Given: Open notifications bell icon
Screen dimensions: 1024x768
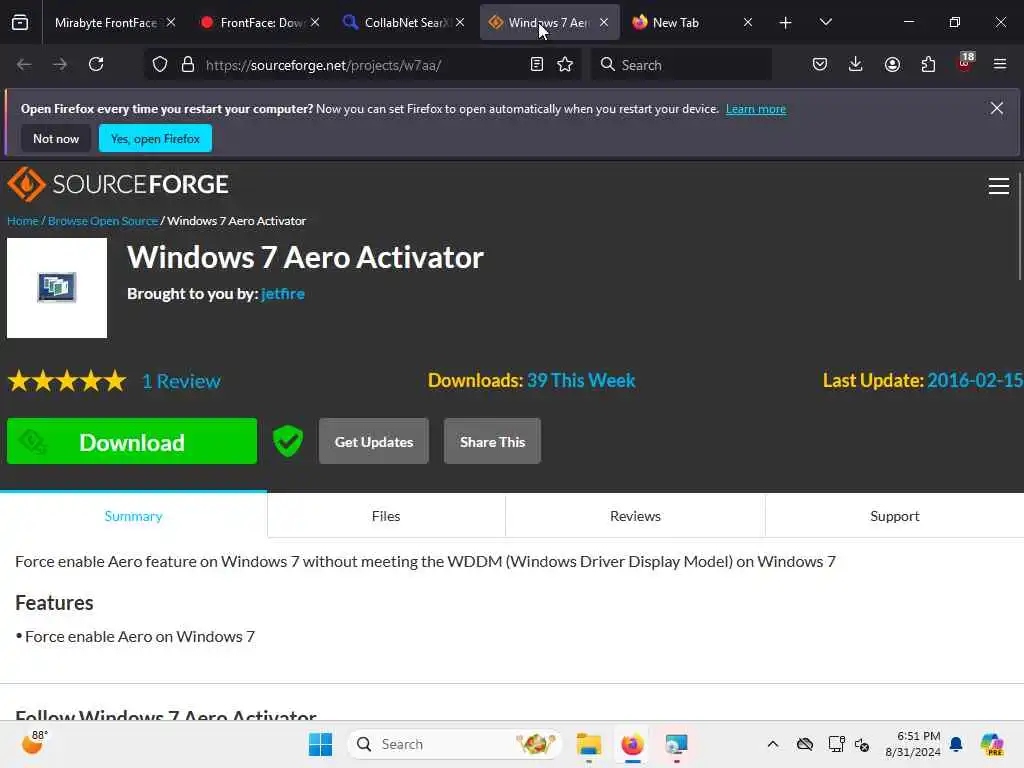Looking at the screenshot, I should [x=956, y=744].
